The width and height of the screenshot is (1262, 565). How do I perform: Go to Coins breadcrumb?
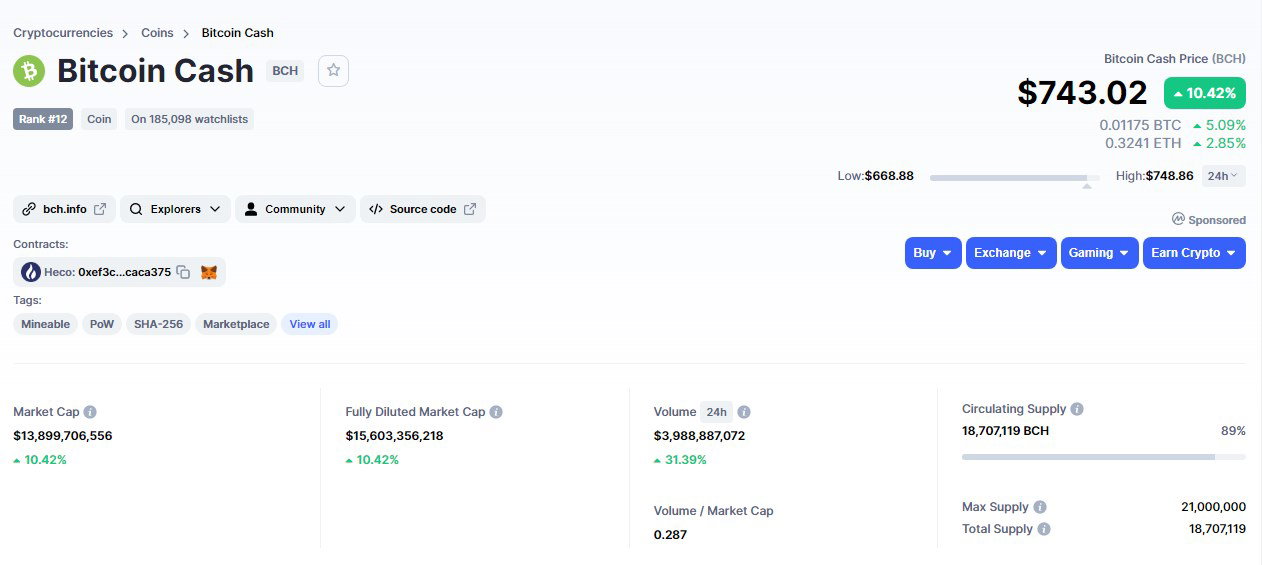157,33
